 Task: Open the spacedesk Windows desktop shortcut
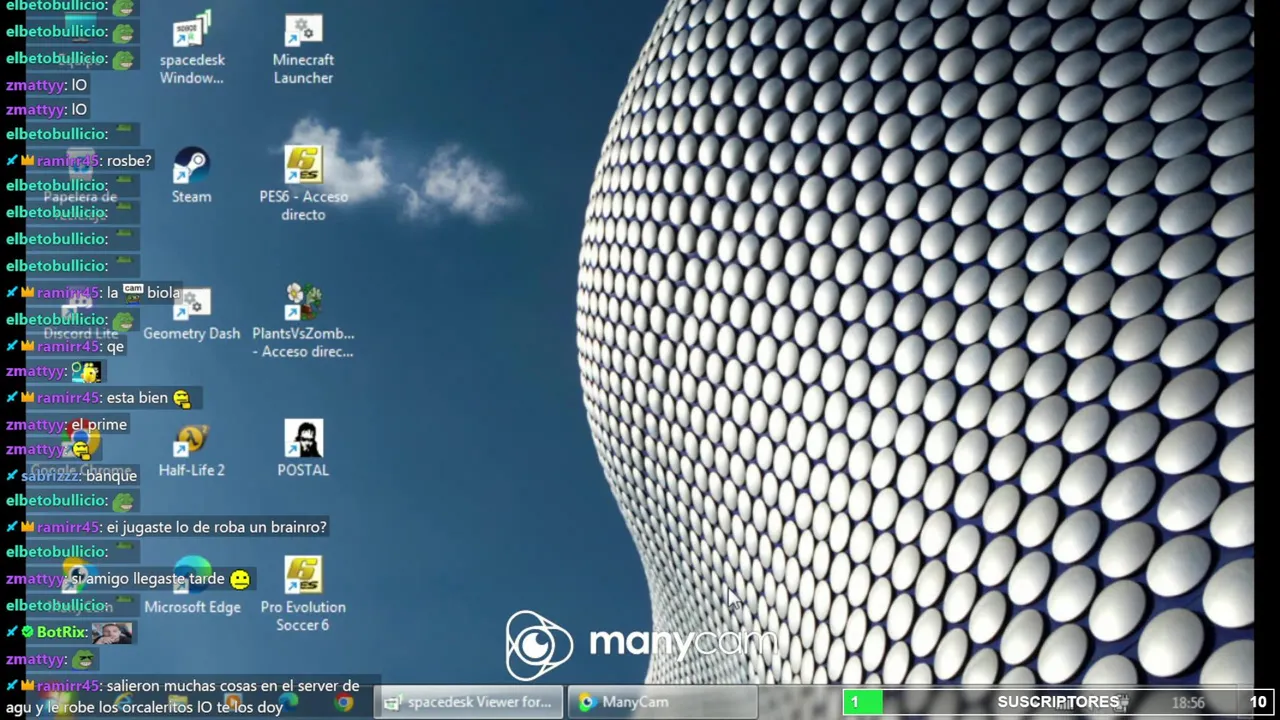coord(191,49)
